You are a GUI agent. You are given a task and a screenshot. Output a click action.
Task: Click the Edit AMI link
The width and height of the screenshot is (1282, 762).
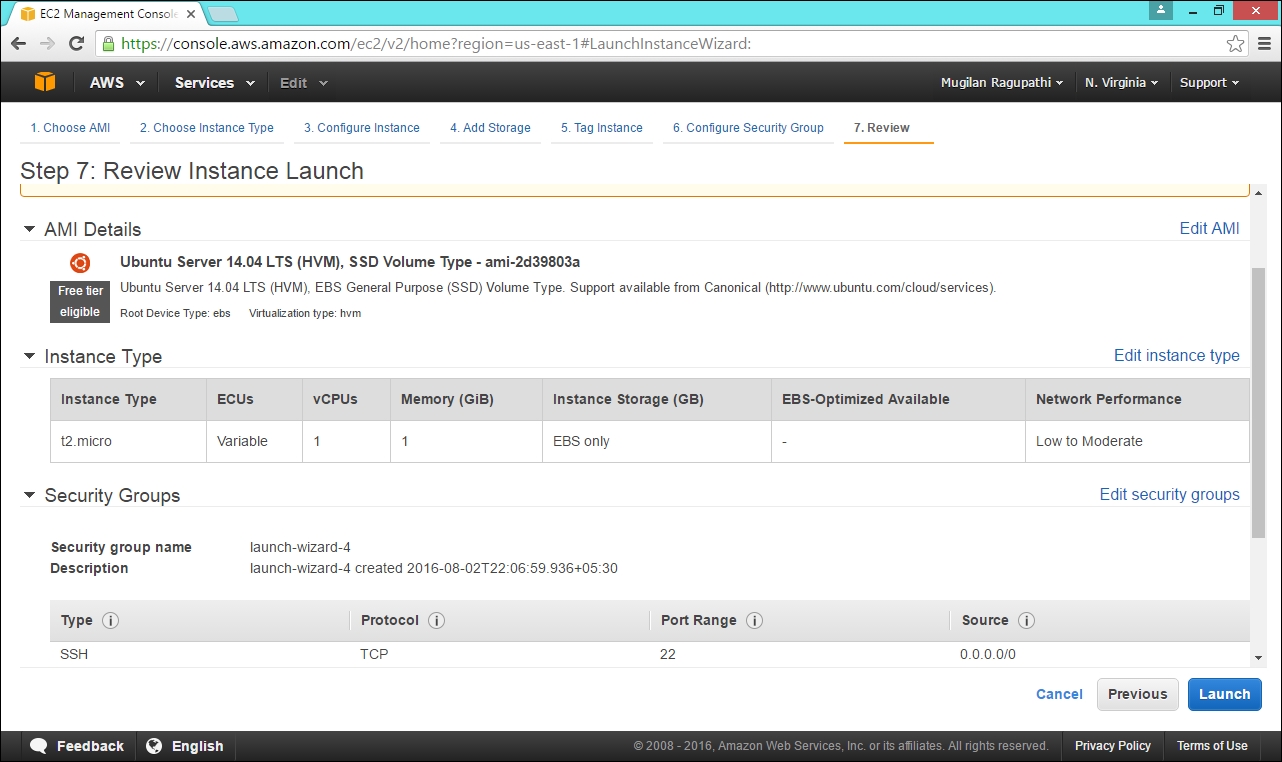[1209, 228]
